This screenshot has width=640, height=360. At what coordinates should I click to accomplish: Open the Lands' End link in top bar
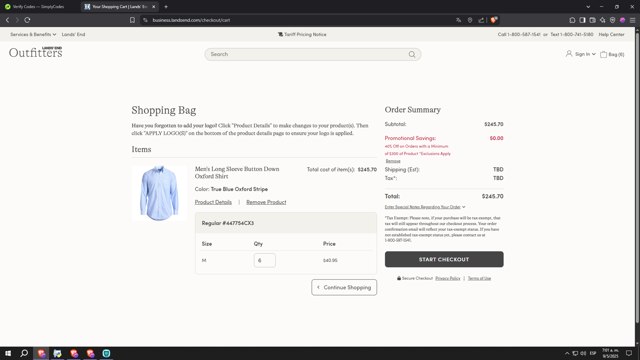tap(73, 34)
